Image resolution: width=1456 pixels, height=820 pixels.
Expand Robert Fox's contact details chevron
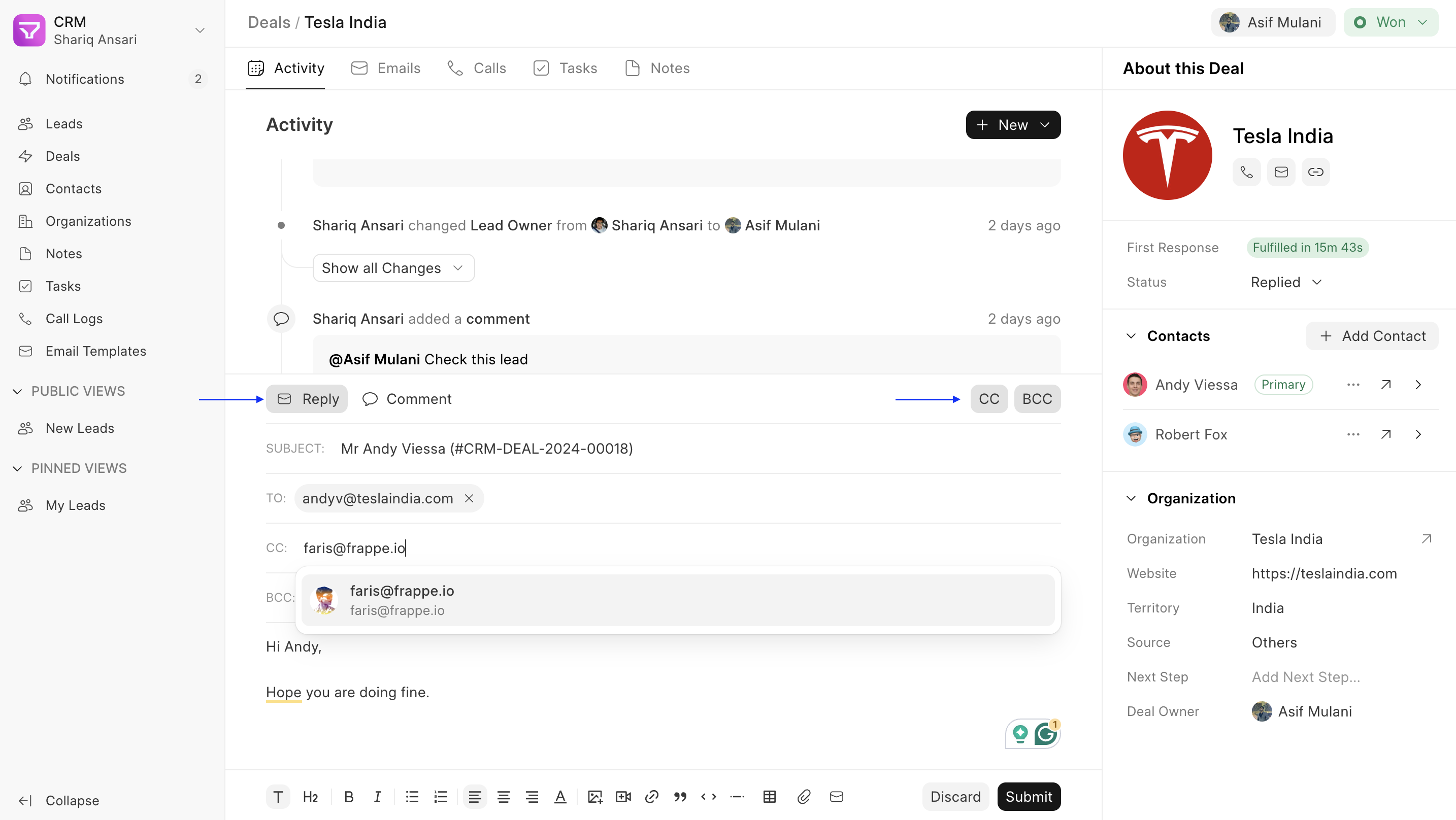[x=1418, y=434]
